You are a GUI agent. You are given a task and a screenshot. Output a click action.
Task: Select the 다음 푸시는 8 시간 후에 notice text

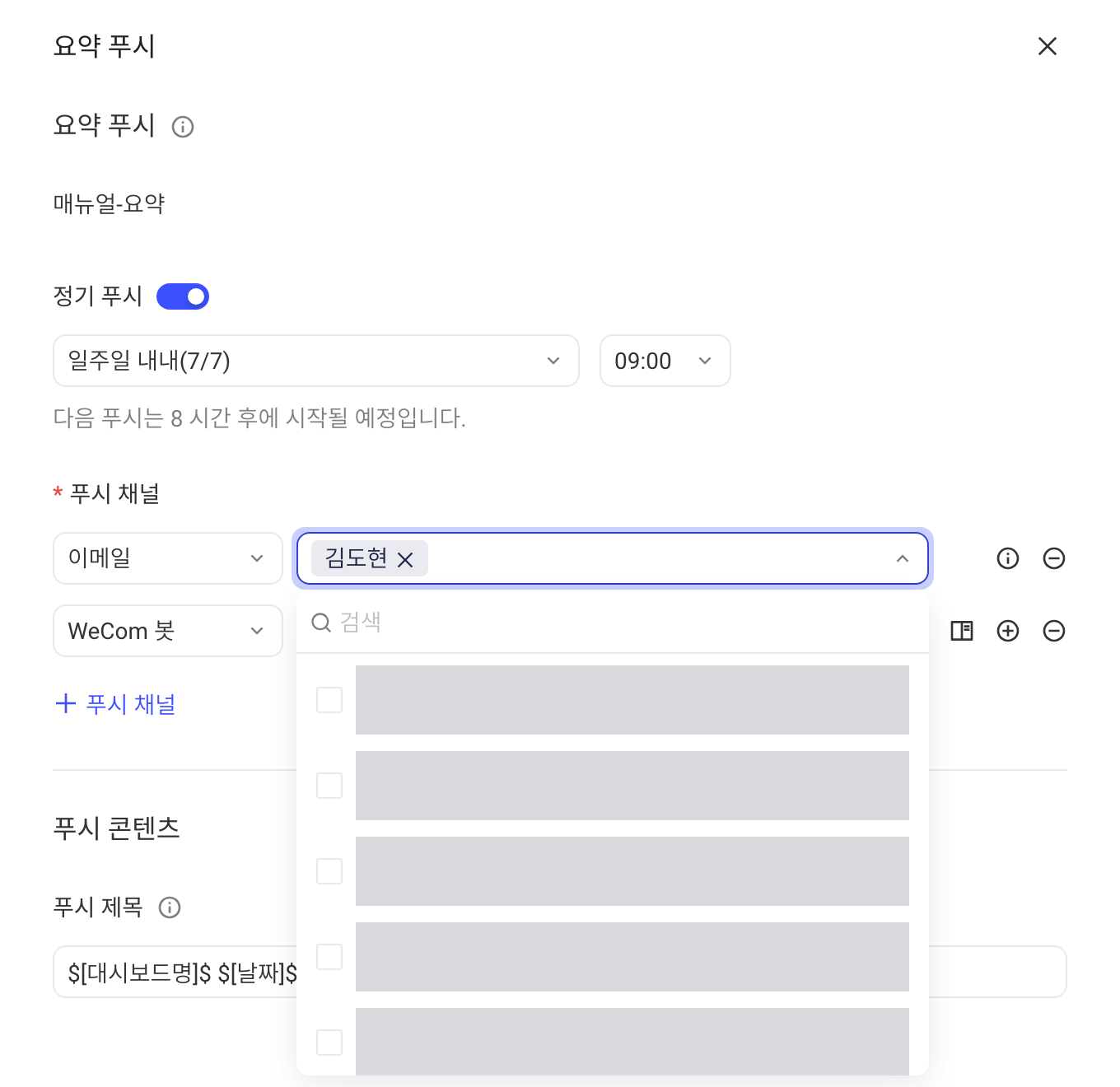pyautogui.click(x=259, y=418)
